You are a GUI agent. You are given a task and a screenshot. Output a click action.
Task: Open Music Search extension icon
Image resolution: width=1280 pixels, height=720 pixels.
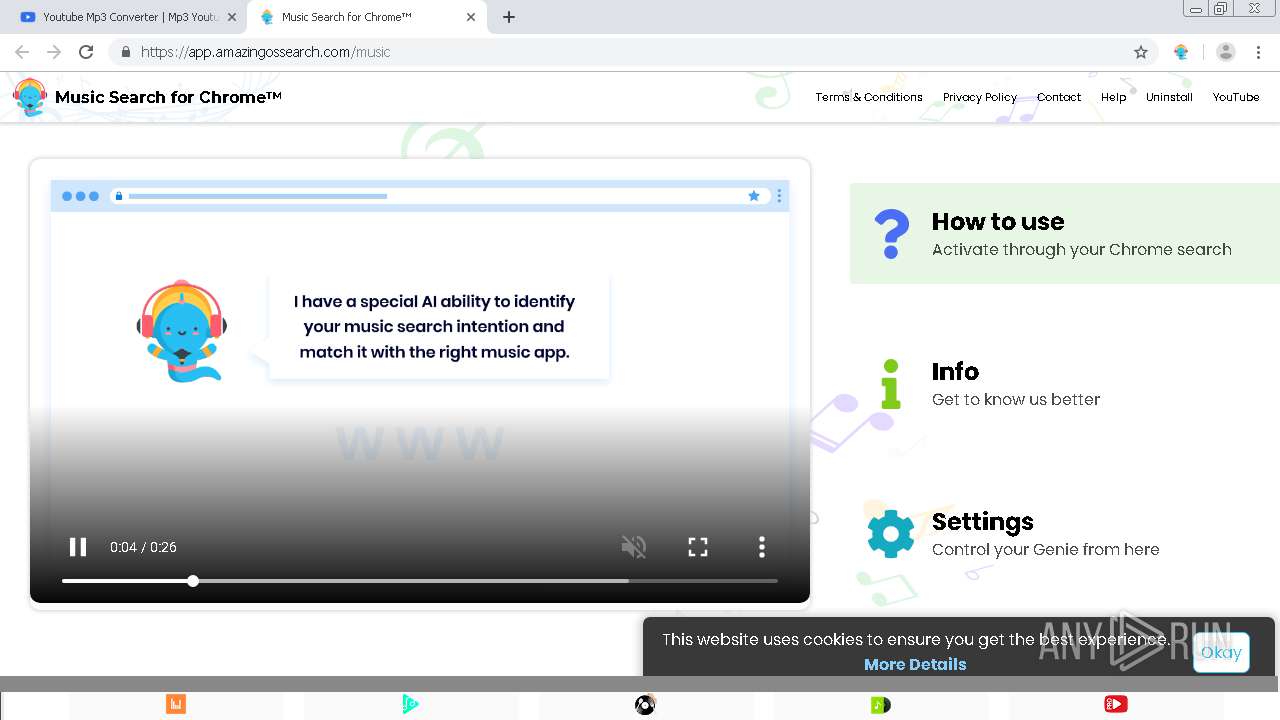click(1181, 52)
